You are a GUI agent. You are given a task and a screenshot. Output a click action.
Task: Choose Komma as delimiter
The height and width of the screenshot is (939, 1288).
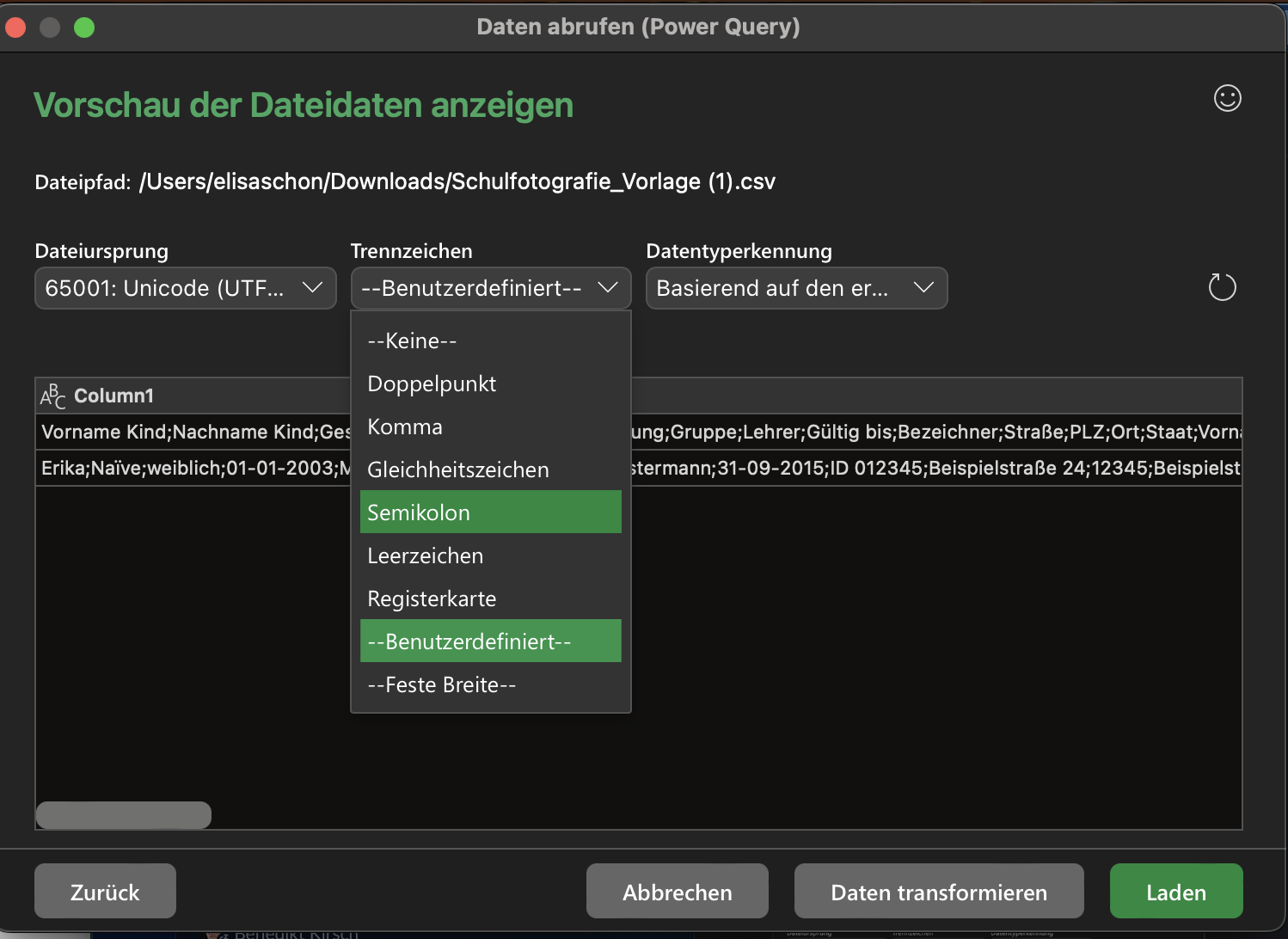click(491, 427)
